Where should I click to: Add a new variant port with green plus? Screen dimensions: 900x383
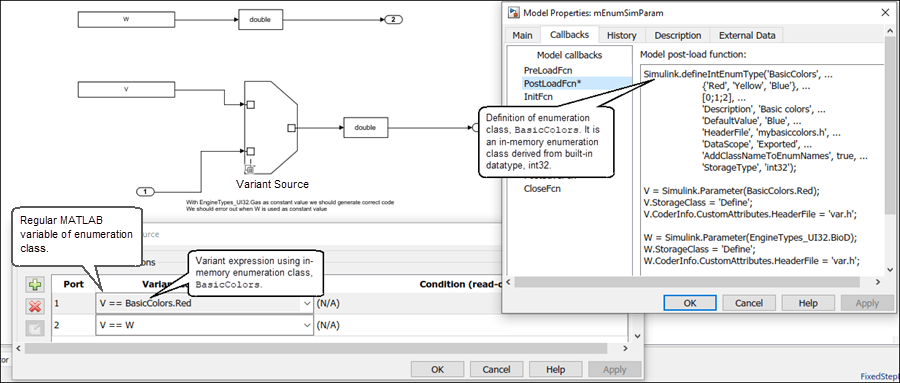34,284
